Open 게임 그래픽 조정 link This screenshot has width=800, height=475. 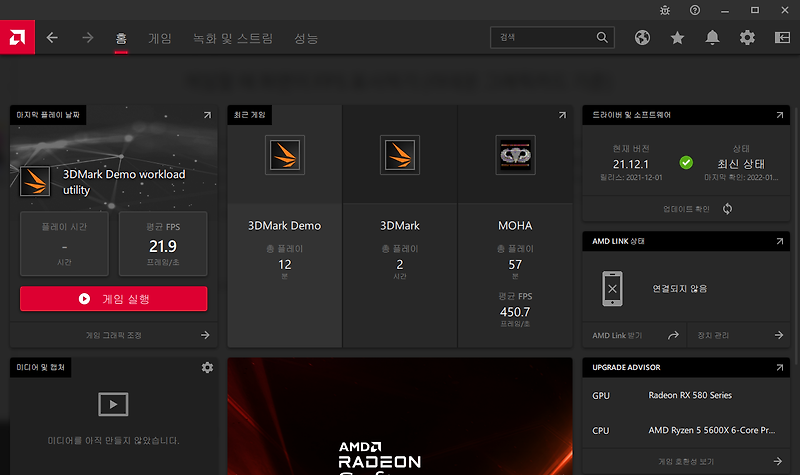114,335
